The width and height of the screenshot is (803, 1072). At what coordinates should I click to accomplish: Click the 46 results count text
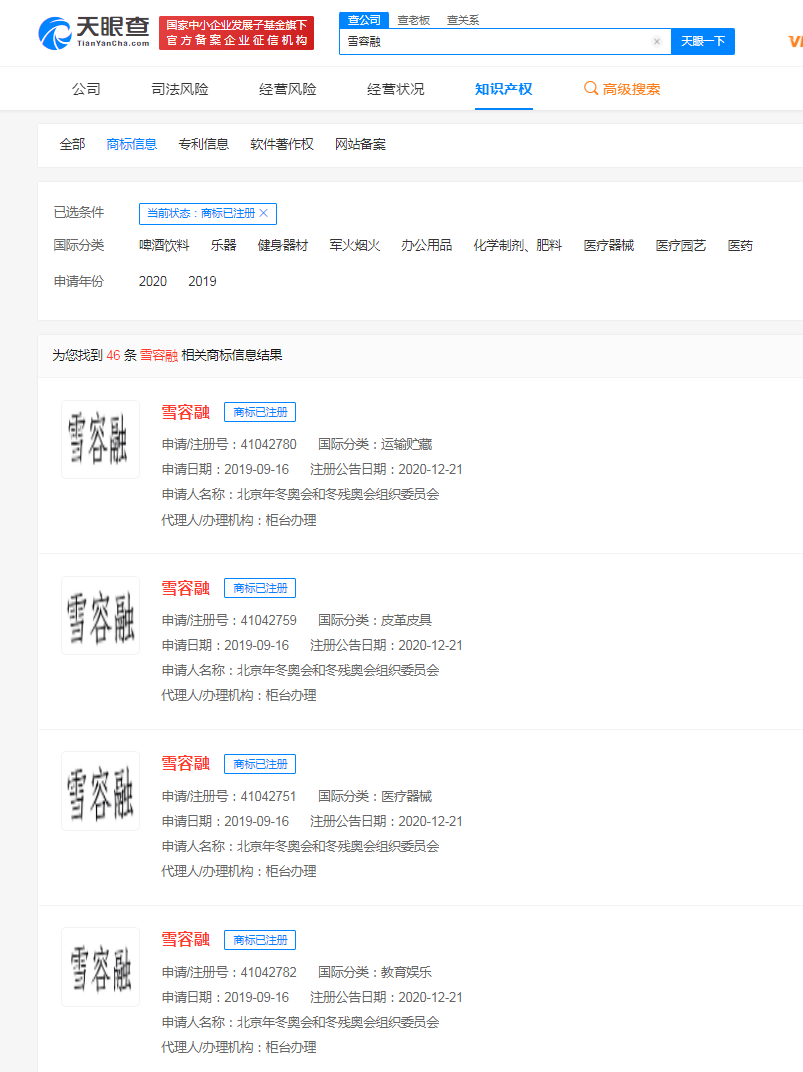coord(113,356)
